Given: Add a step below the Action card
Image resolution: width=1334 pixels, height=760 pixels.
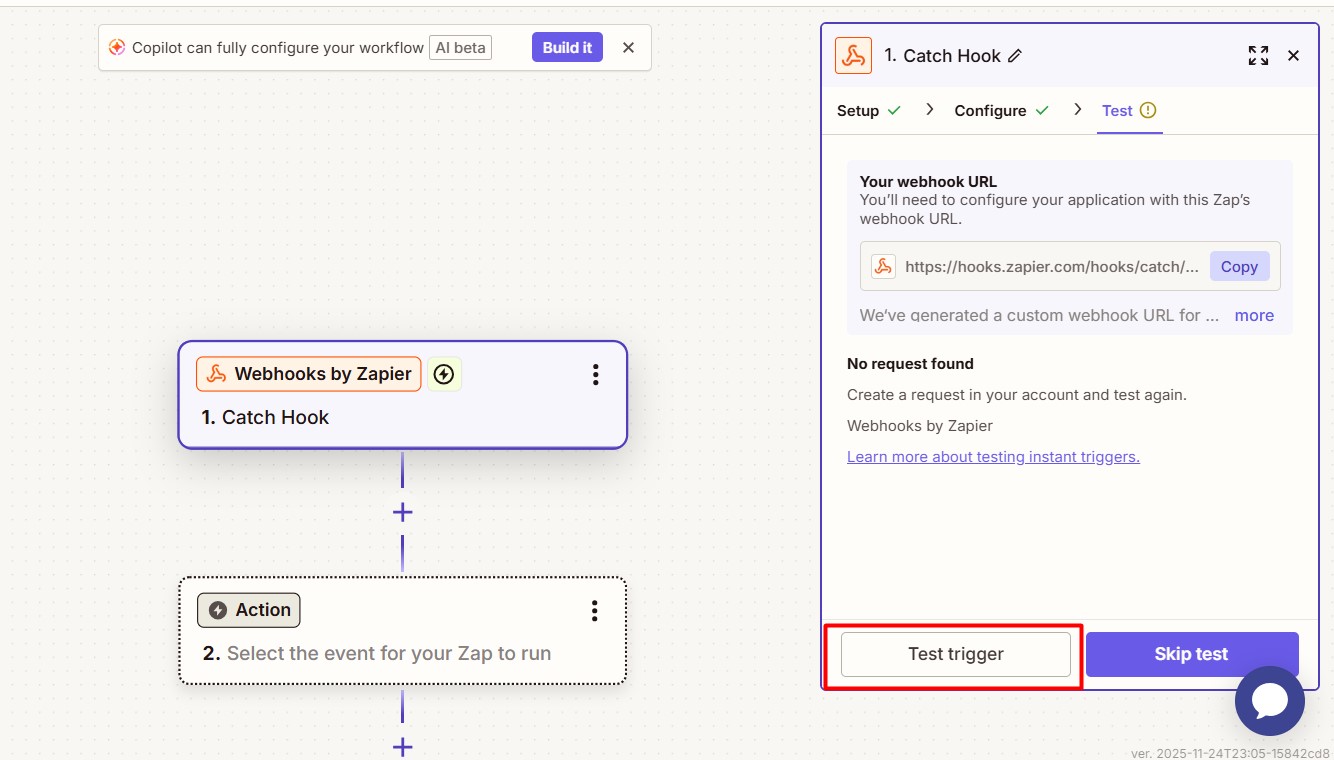Looking at the screenshot, I should tap(402, 746).
